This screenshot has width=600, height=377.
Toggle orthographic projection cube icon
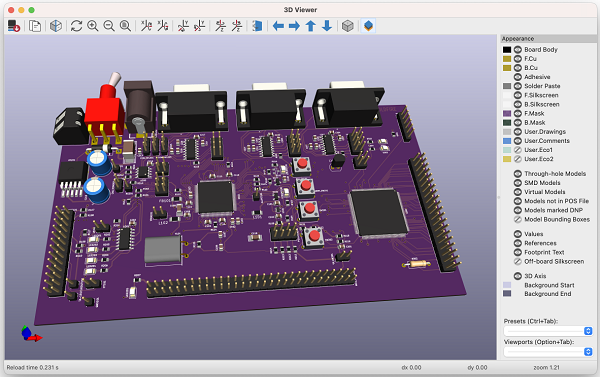click(347, 26)
